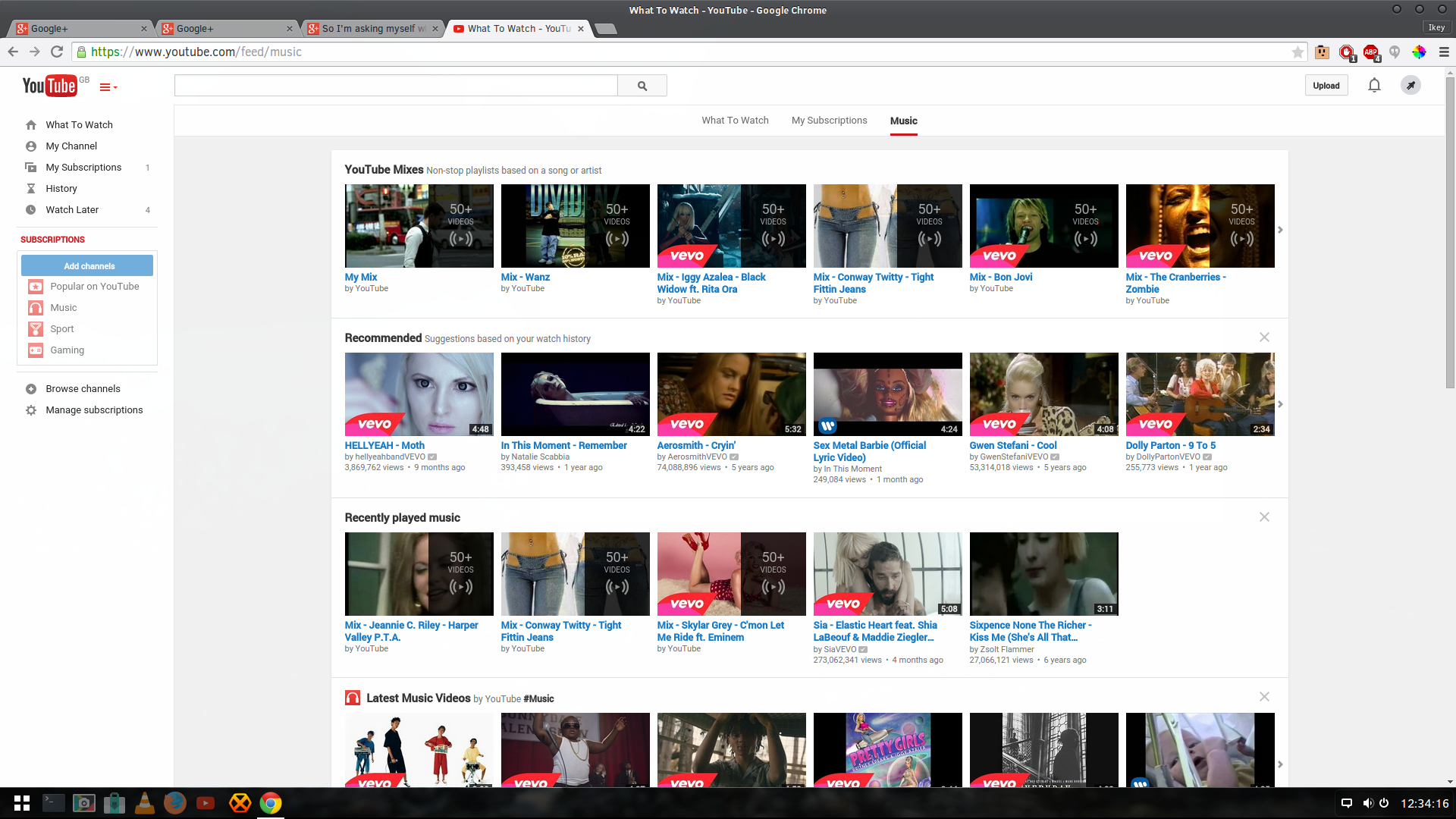Bookmark this page with the star icon
This screenshot has width=1456, height=819.
[1298, 52]
